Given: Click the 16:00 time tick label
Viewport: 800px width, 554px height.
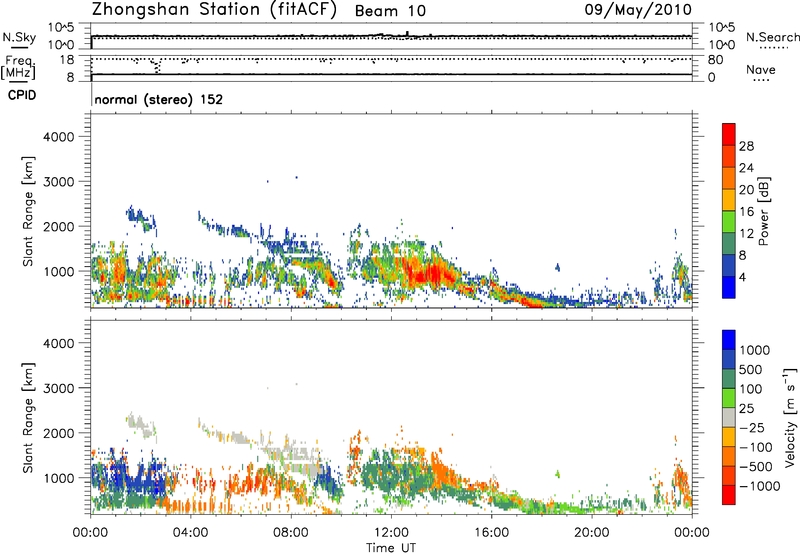Looking at the screenshot, I should [491, 533].
